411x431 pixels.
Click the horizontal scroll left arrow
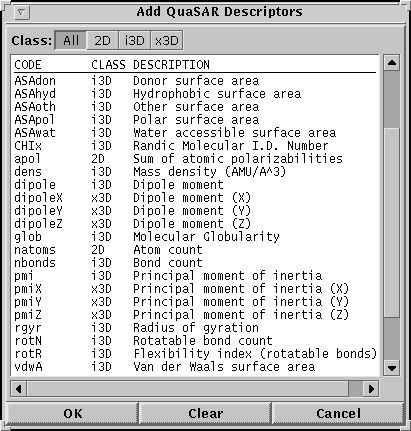click(19, 389)
